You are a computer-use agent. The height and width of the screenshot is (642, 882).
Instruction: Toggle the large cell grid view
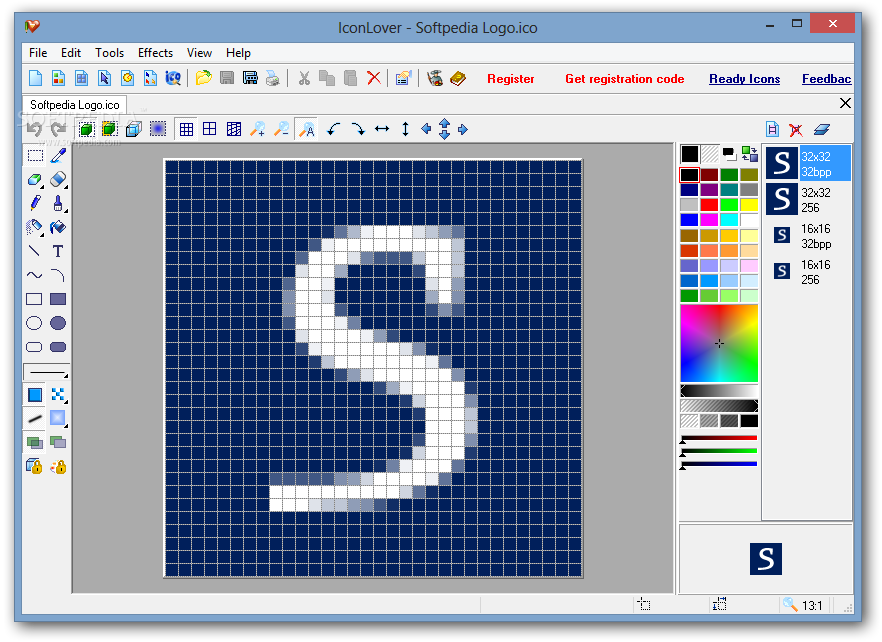[x=210, y=129]
